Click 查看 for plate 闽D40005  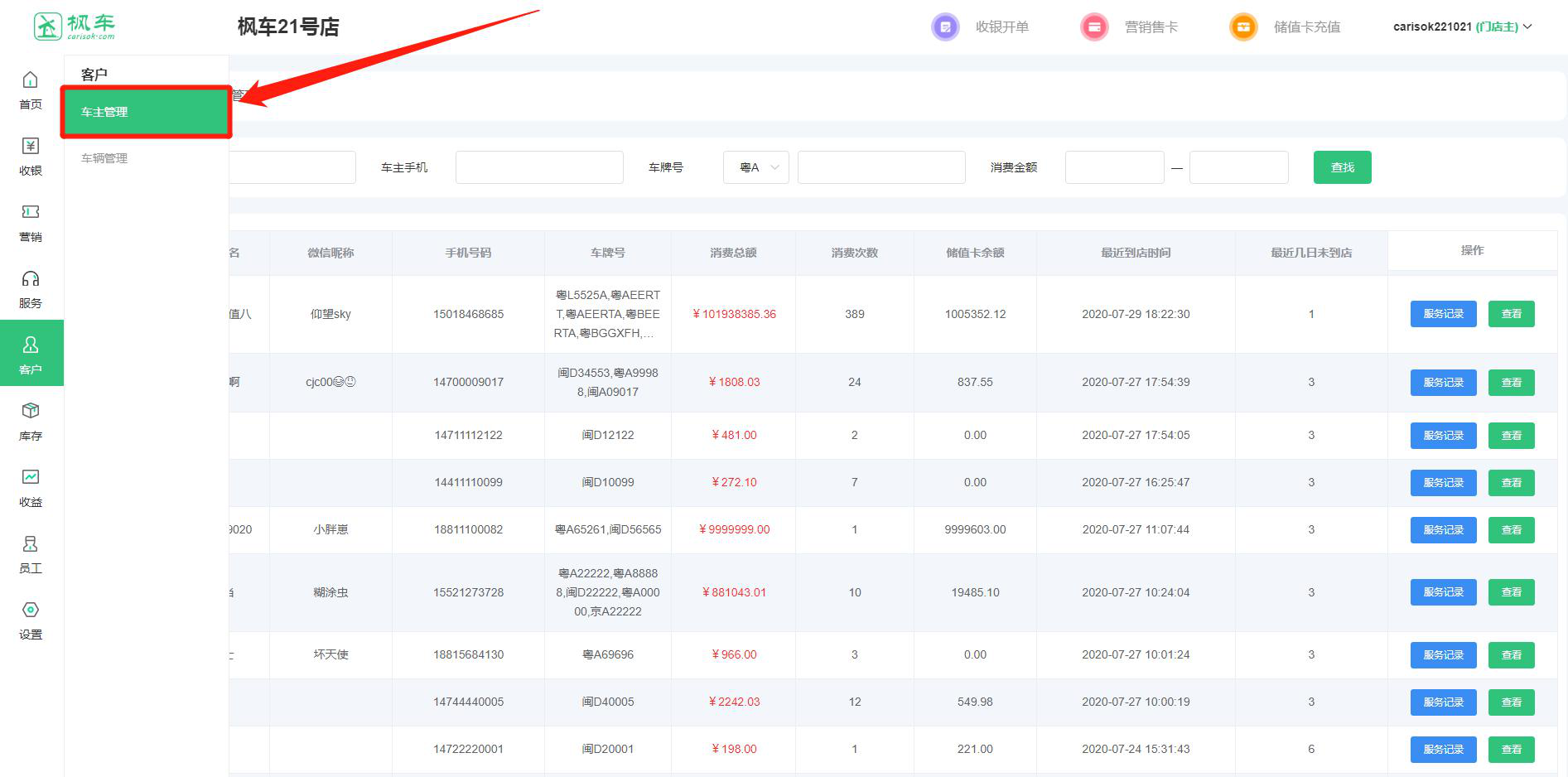pyautogui.click(x=1511, y=702)
